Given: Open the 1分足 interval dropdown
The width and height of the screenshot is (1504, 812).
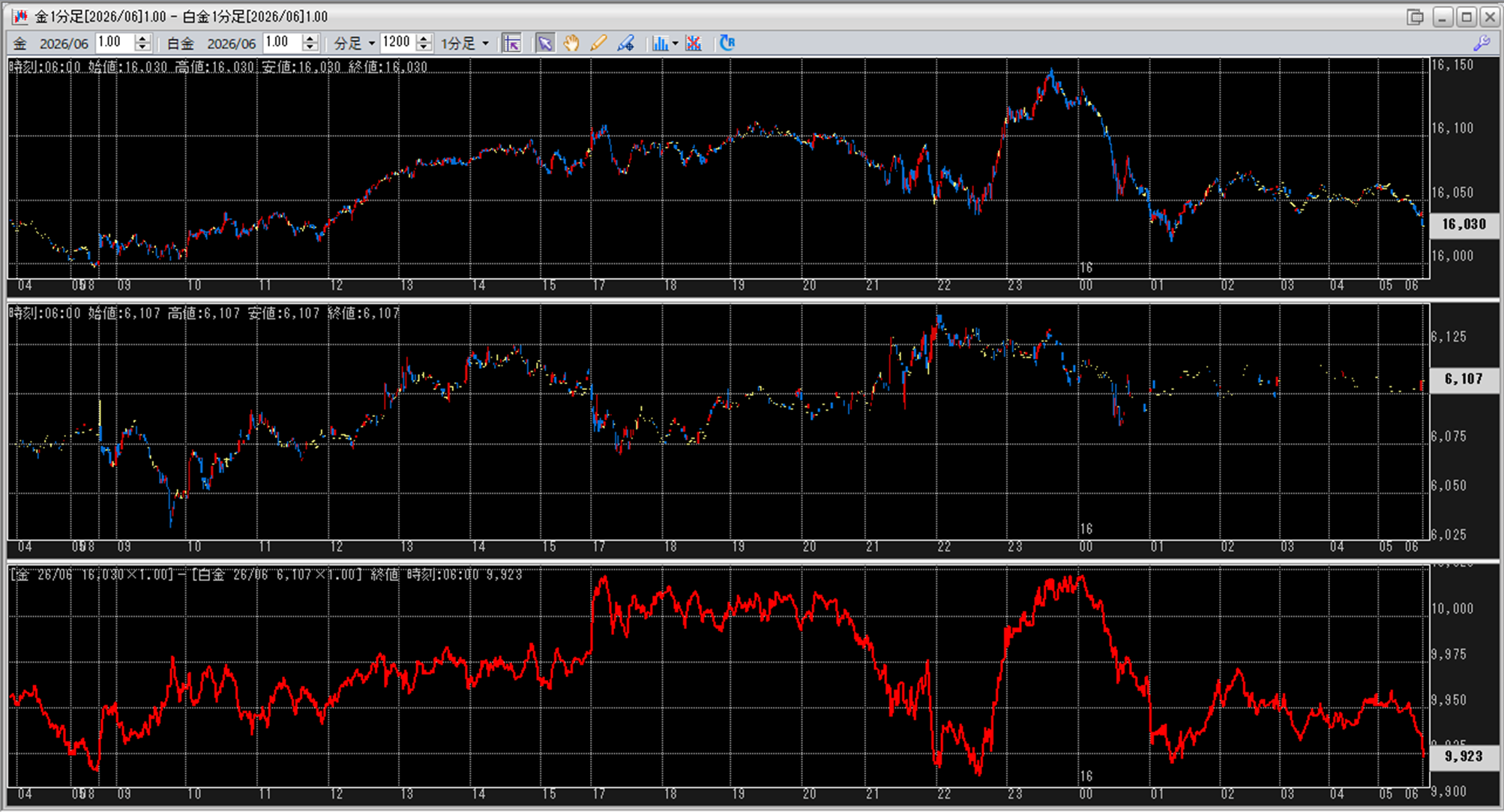Looking at the screenshot, I should [x=486, y=43].
